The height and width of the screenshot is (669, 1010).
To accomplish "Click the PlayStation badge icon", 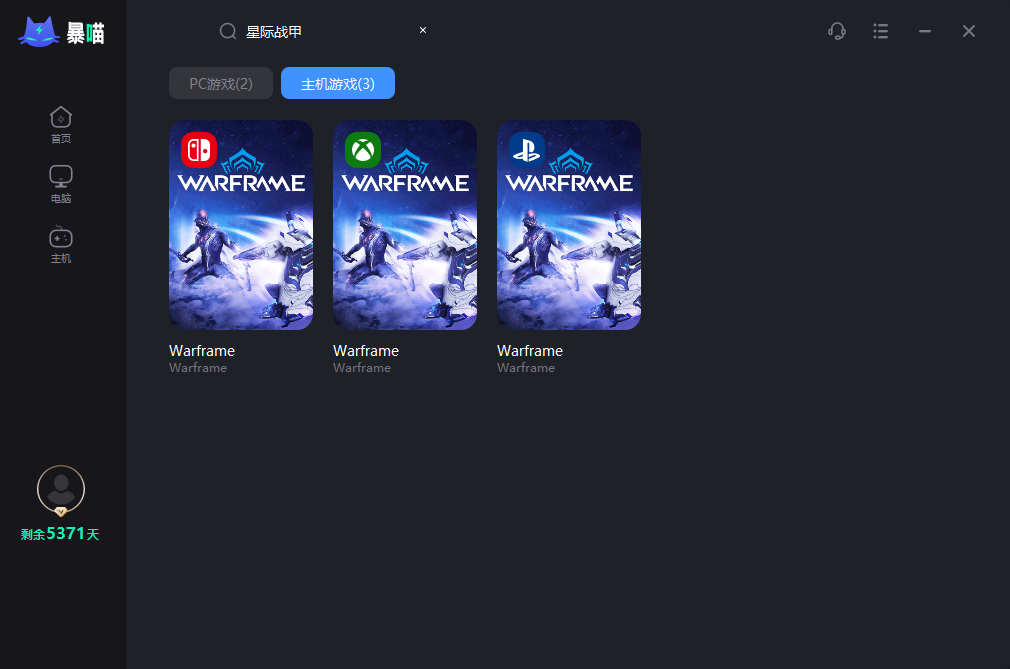I will tap(527, 150).
